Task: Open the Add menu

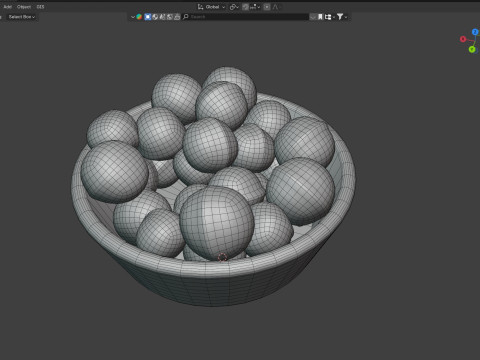Action: pos(8,7)
